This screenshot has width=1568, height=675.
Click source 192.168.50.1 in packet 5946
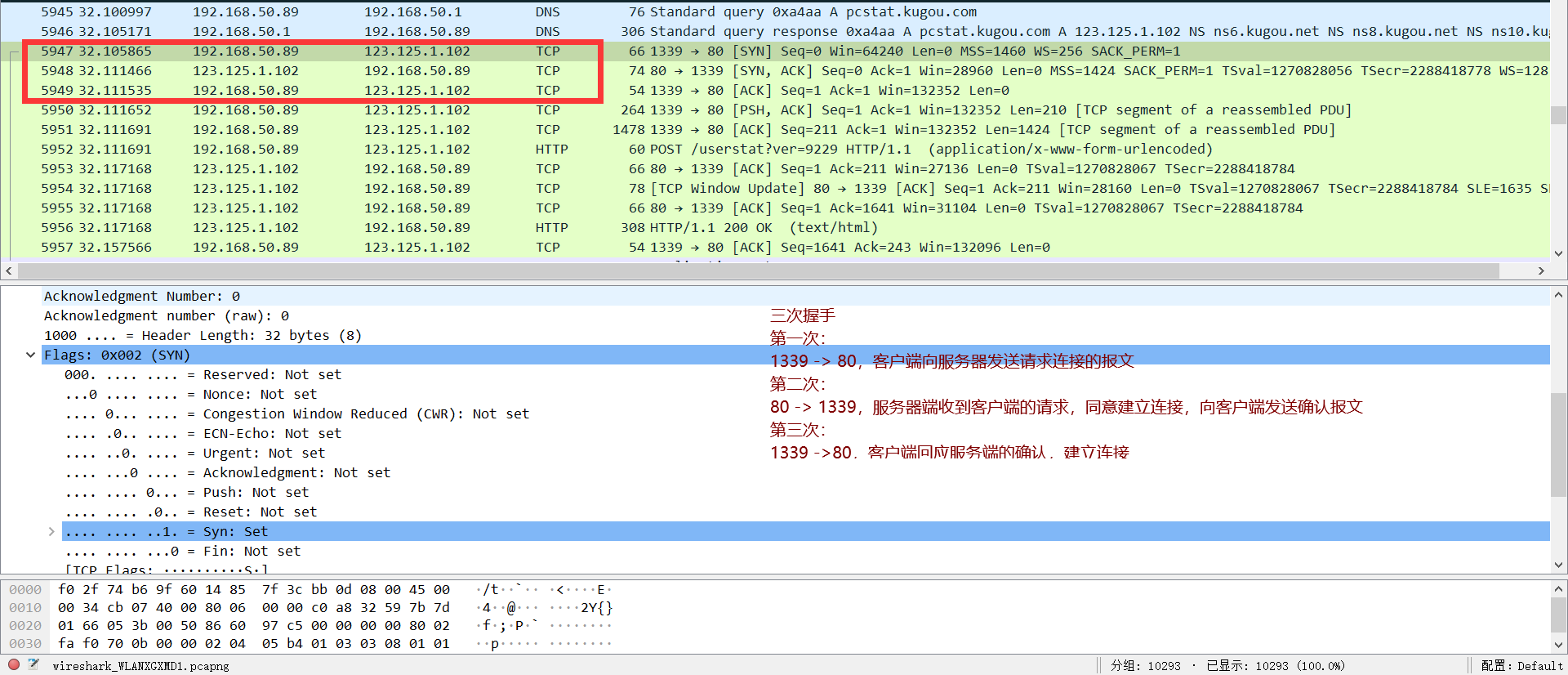242,31
